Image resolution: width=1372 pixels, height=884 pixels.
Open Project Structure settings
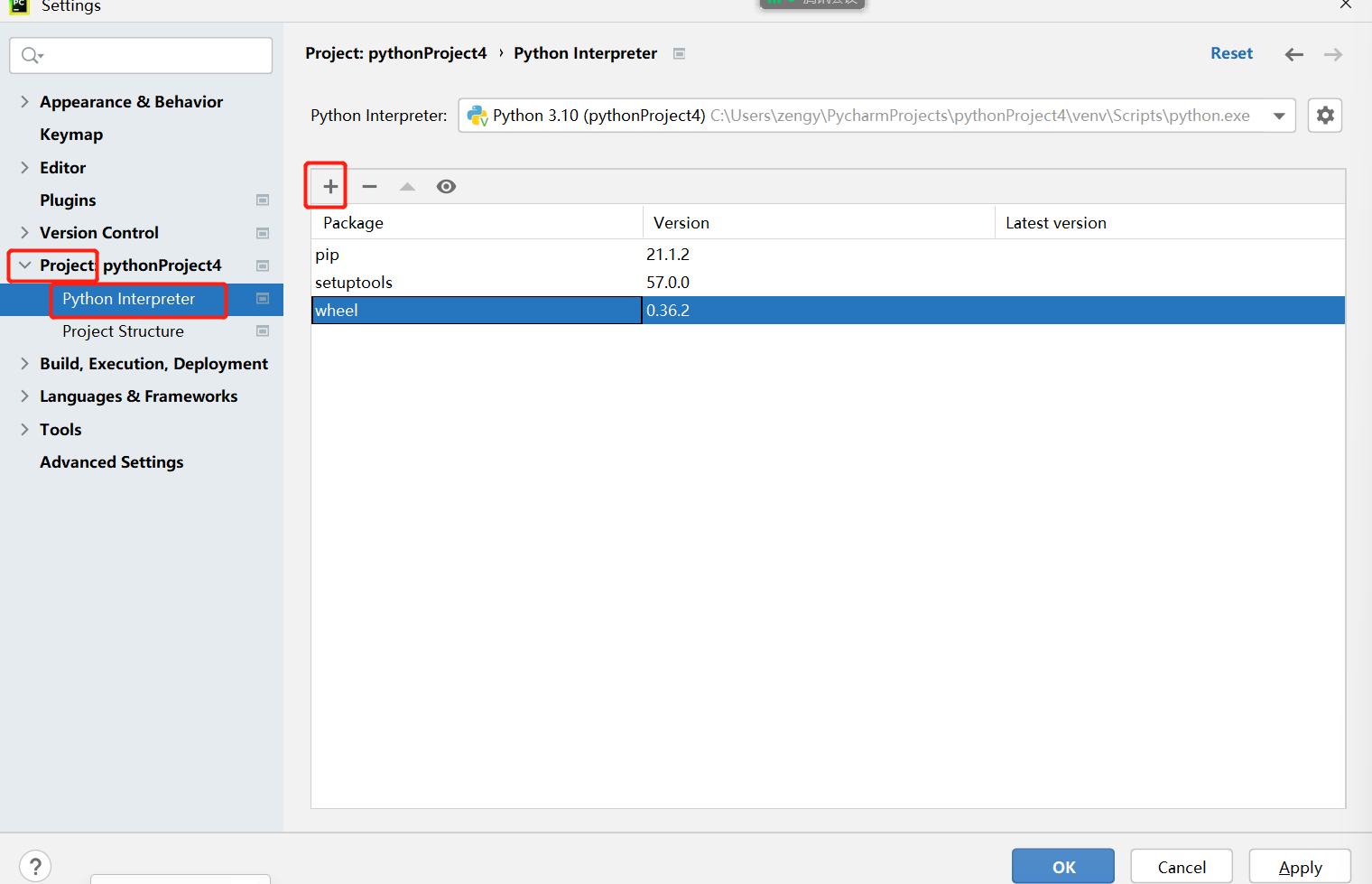[123, 331]
